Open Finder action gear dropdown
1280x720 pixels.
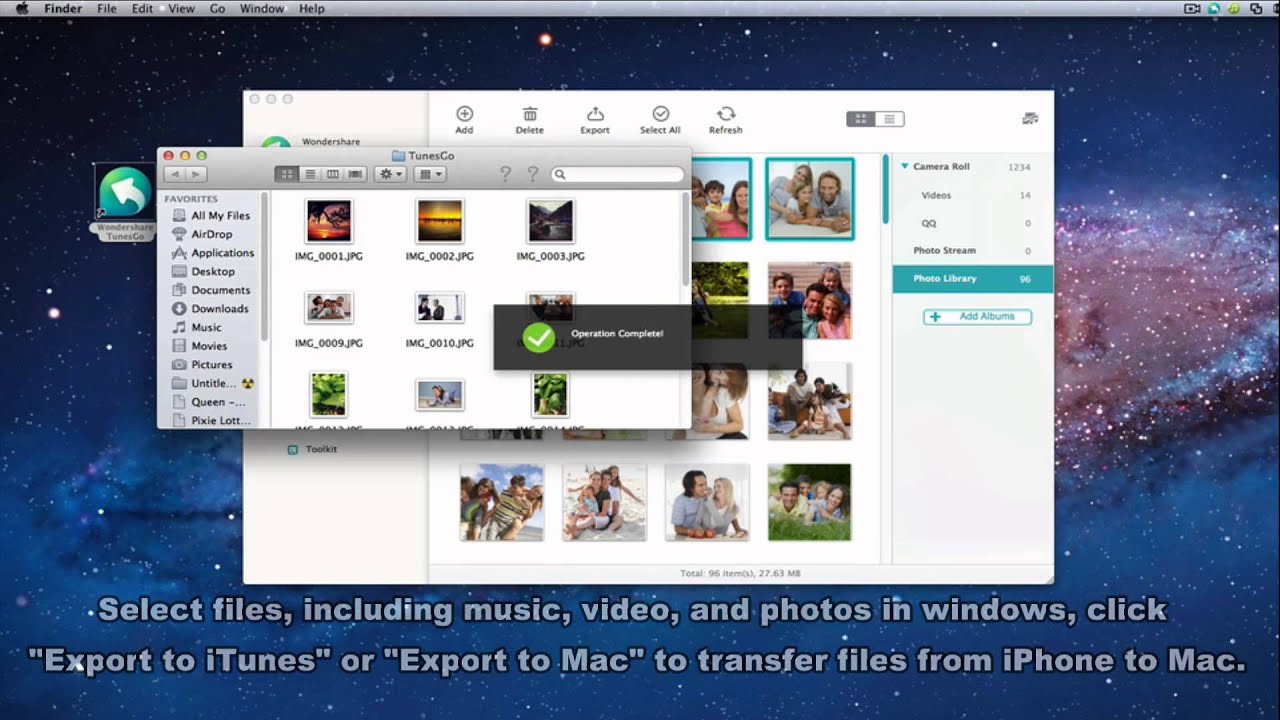390,174
